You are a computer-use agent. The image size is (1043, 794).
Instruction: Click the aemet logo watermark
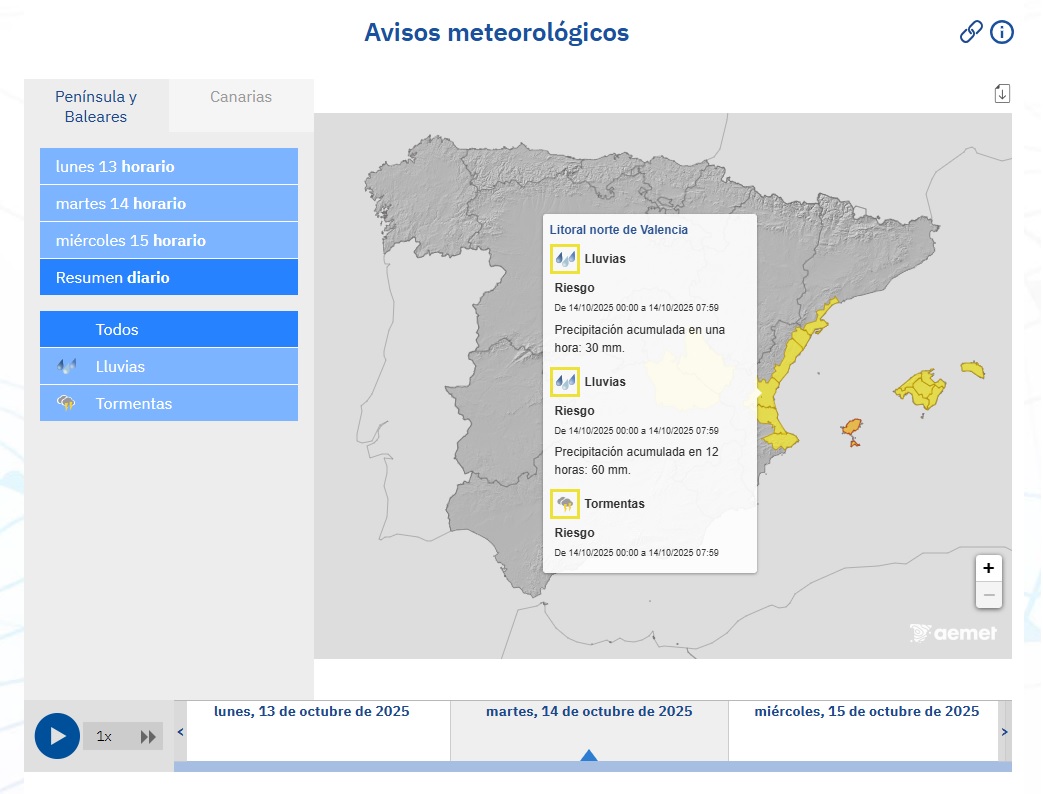[x=953, y=632]
